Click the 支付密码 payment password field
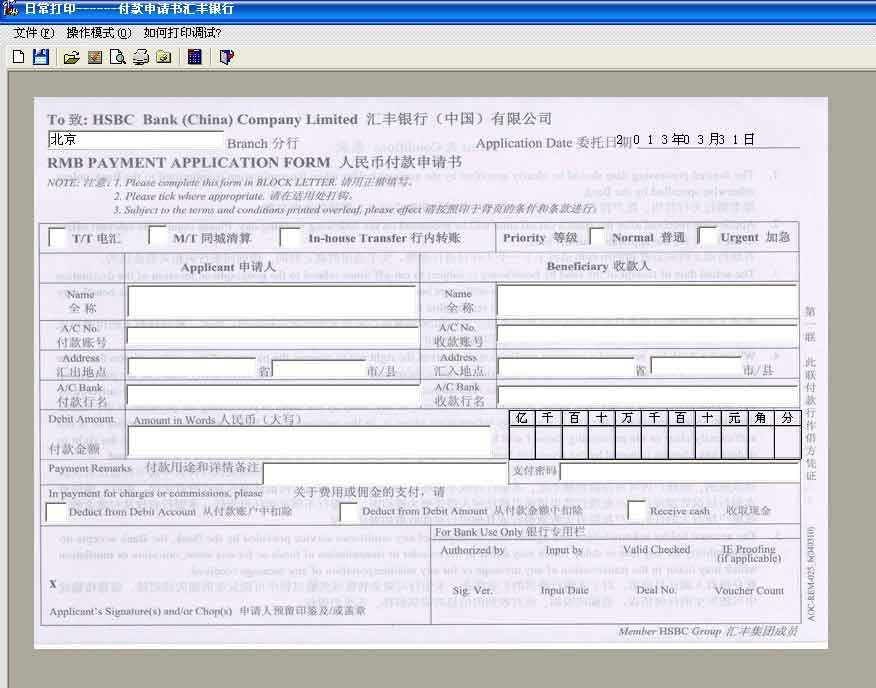 pyautogui.click(x=679, y=472)
